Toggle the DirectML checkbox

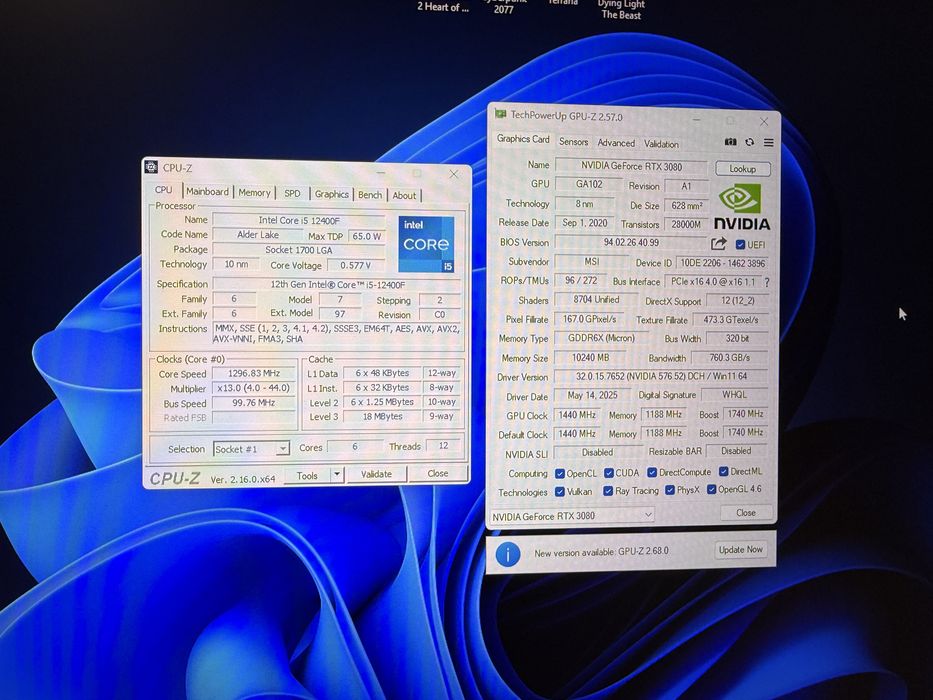click(x=723, y=471)
